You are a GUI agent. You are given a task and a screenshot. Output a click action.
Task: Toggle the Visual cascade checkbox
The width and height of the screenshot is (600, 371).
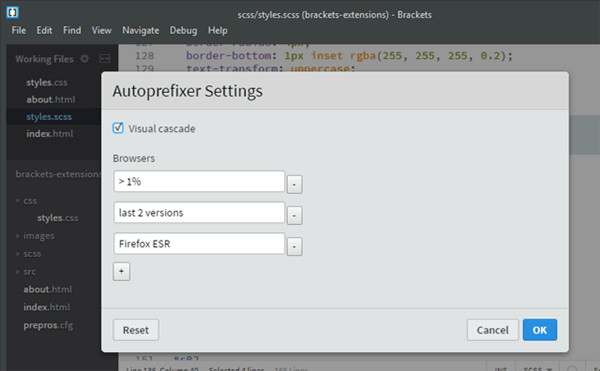point(118,128)
